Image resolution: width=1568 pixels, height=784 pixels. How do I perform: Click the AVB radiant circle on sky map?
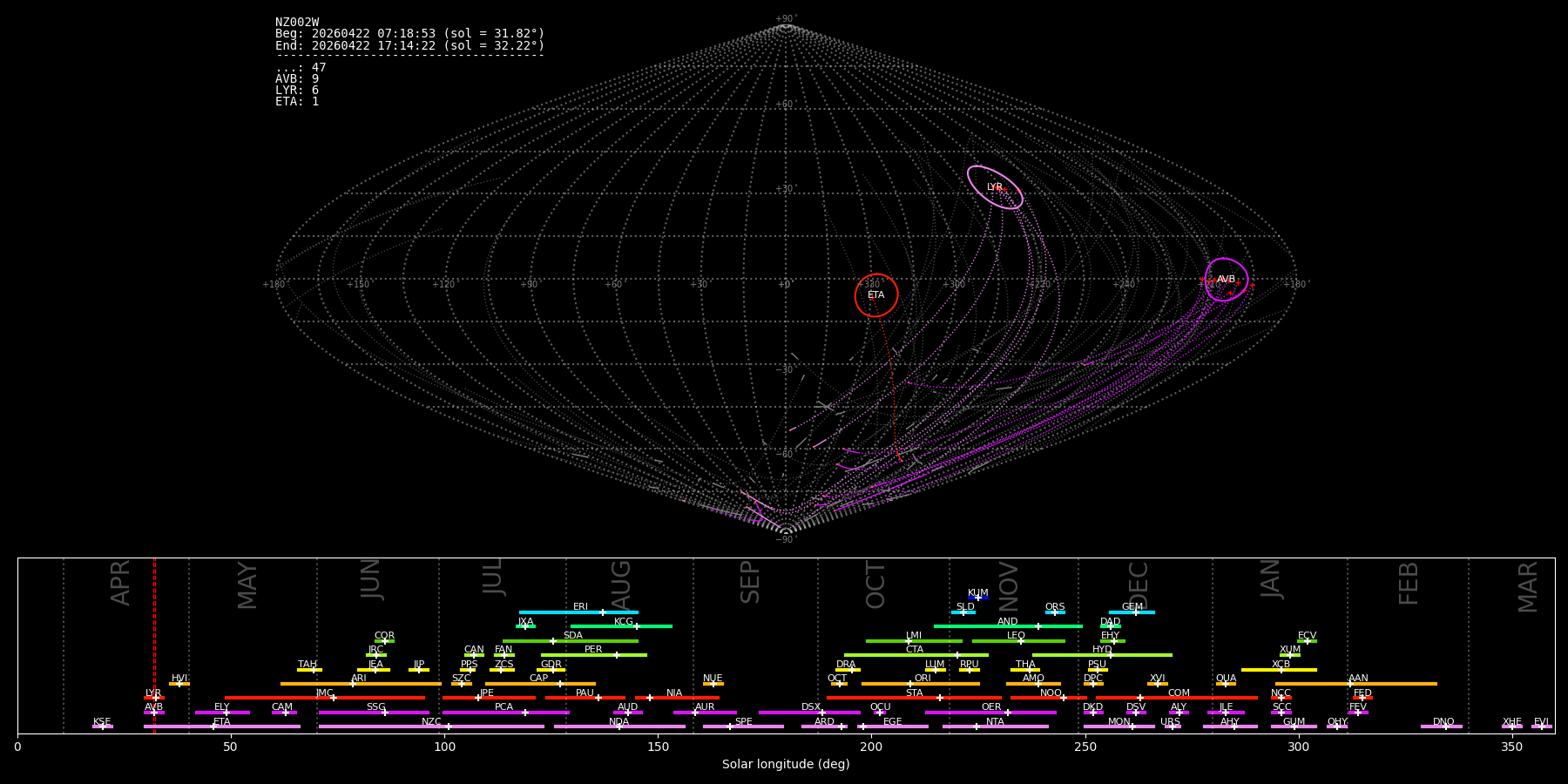coord(1227,280)
